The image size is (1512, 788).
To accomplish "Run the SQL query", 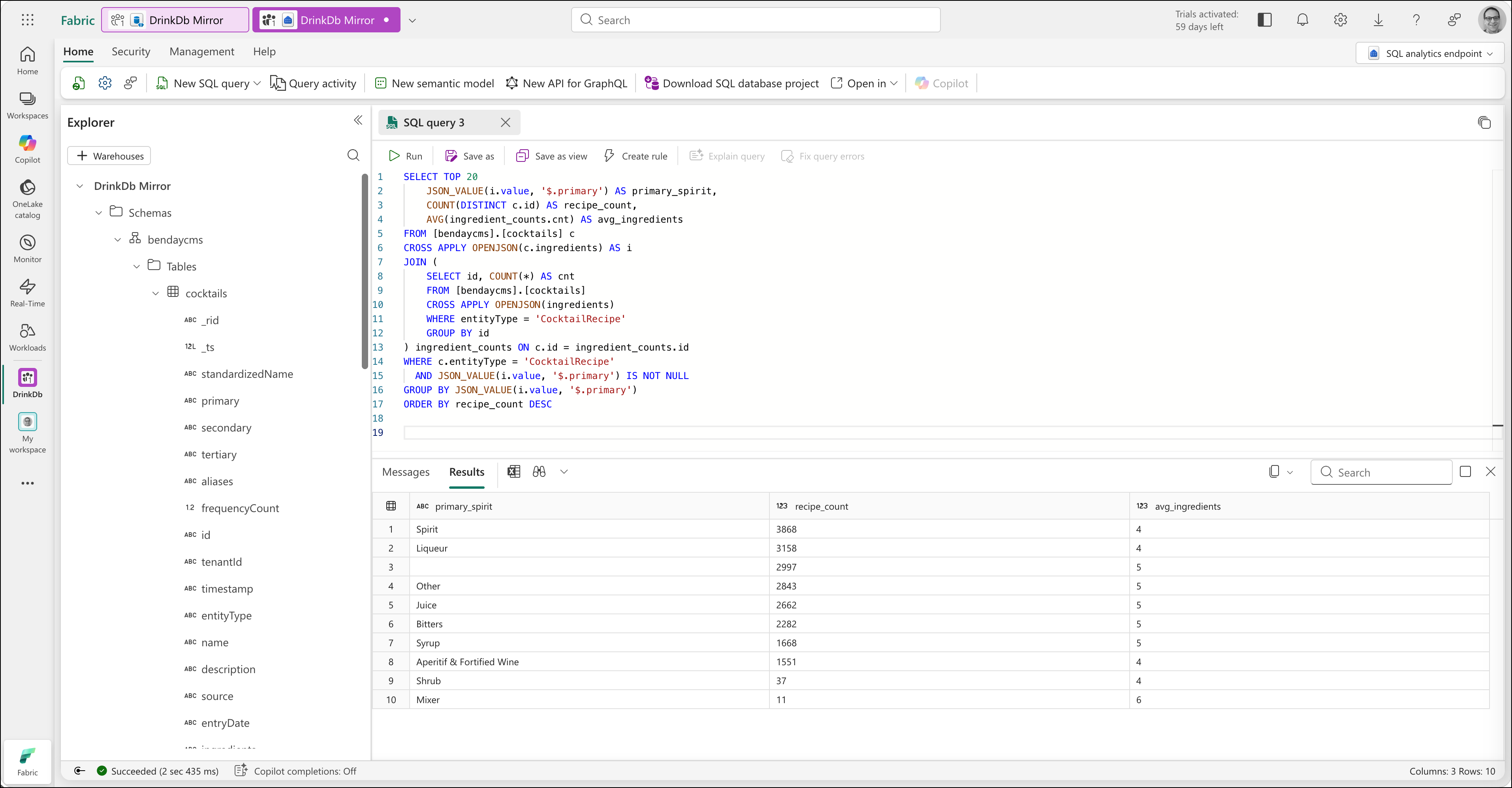I will tap(406, 156).
